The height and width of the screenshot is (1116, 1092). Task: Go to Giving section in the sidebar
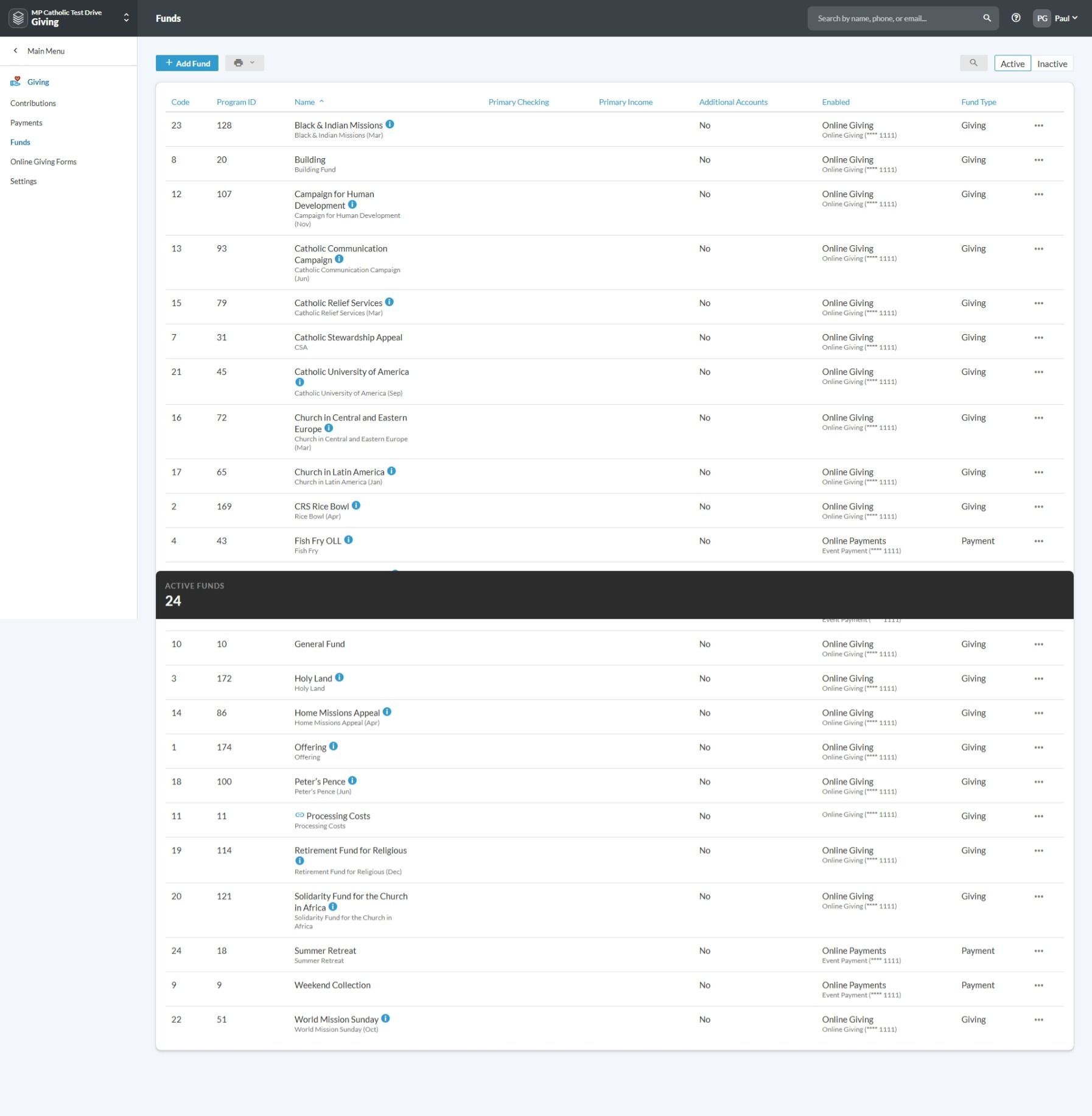(38, 82)
